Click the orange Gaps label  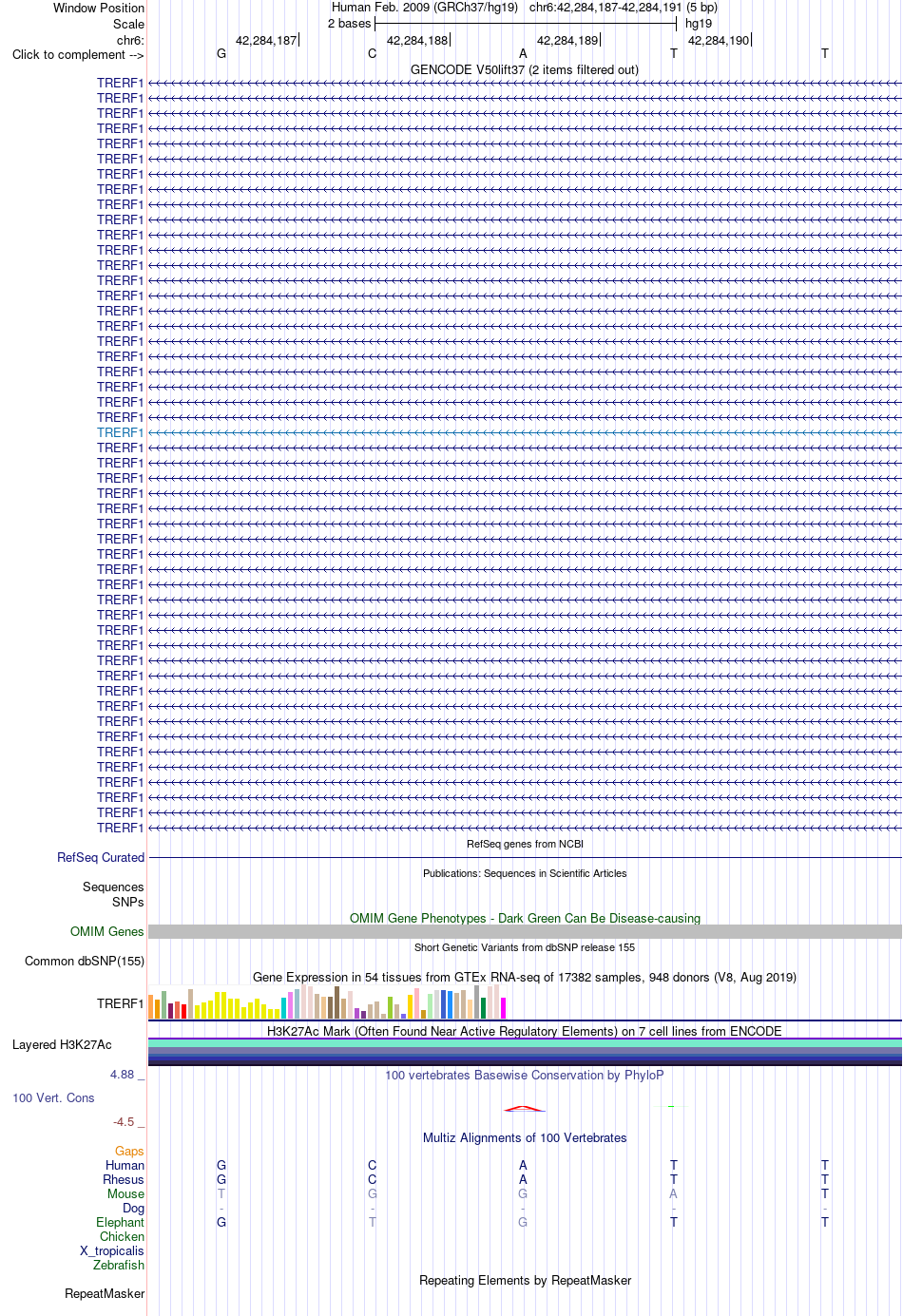[x=129, y=1151]
